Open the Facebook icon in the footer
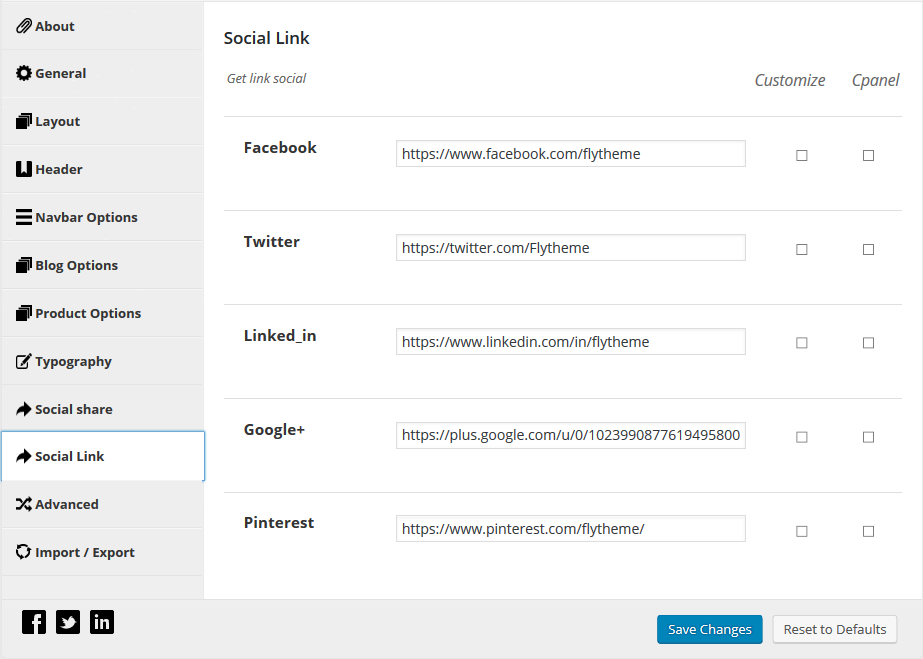Screen dimensions: 923x659 pyautogui.click(x=34, y=622)
